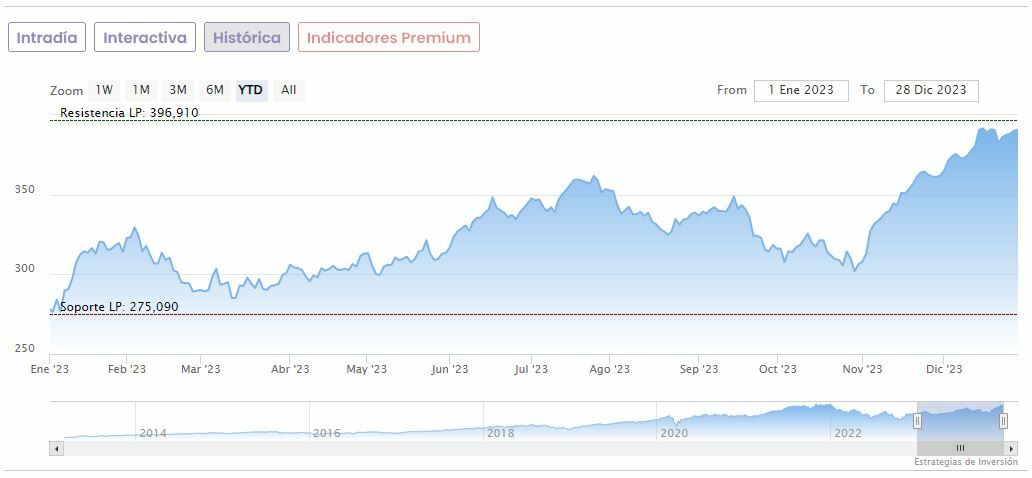Click the navigator scroll right arrow
The image size is (1032, 478).
[x=1011, y=448]
